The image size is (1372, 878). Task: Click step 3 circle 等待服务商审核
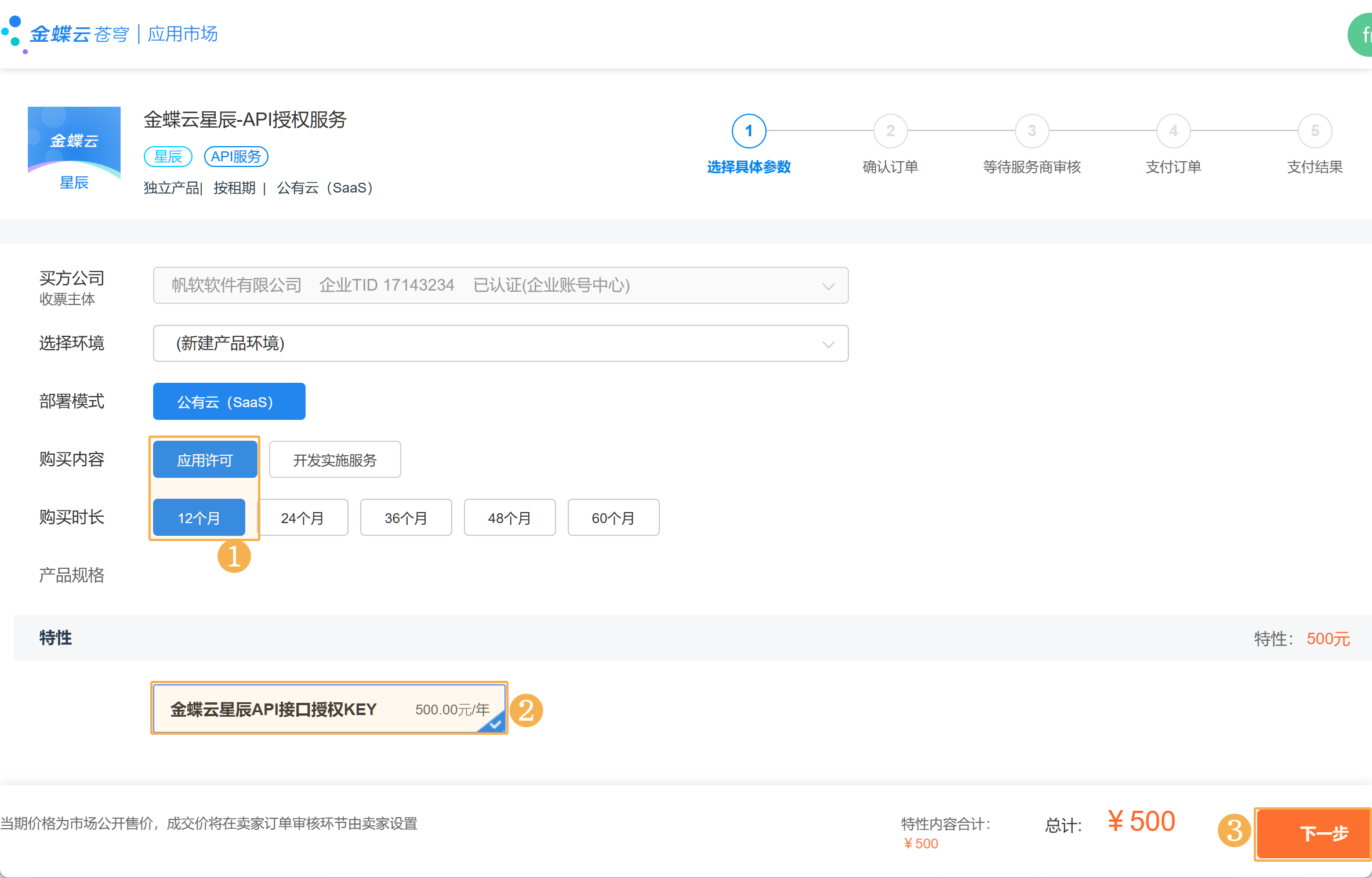point(1032,131)
